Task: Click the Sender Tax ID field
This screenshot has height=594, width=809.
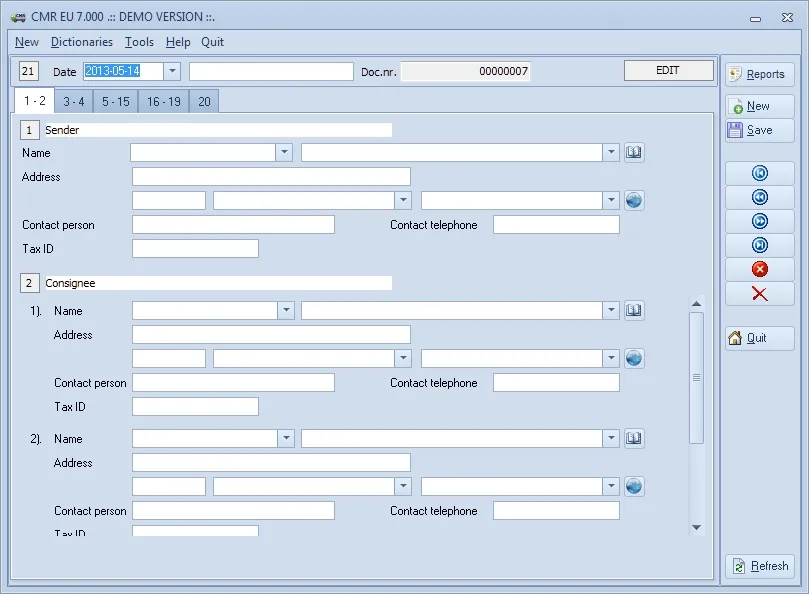Action: point(195,248)
